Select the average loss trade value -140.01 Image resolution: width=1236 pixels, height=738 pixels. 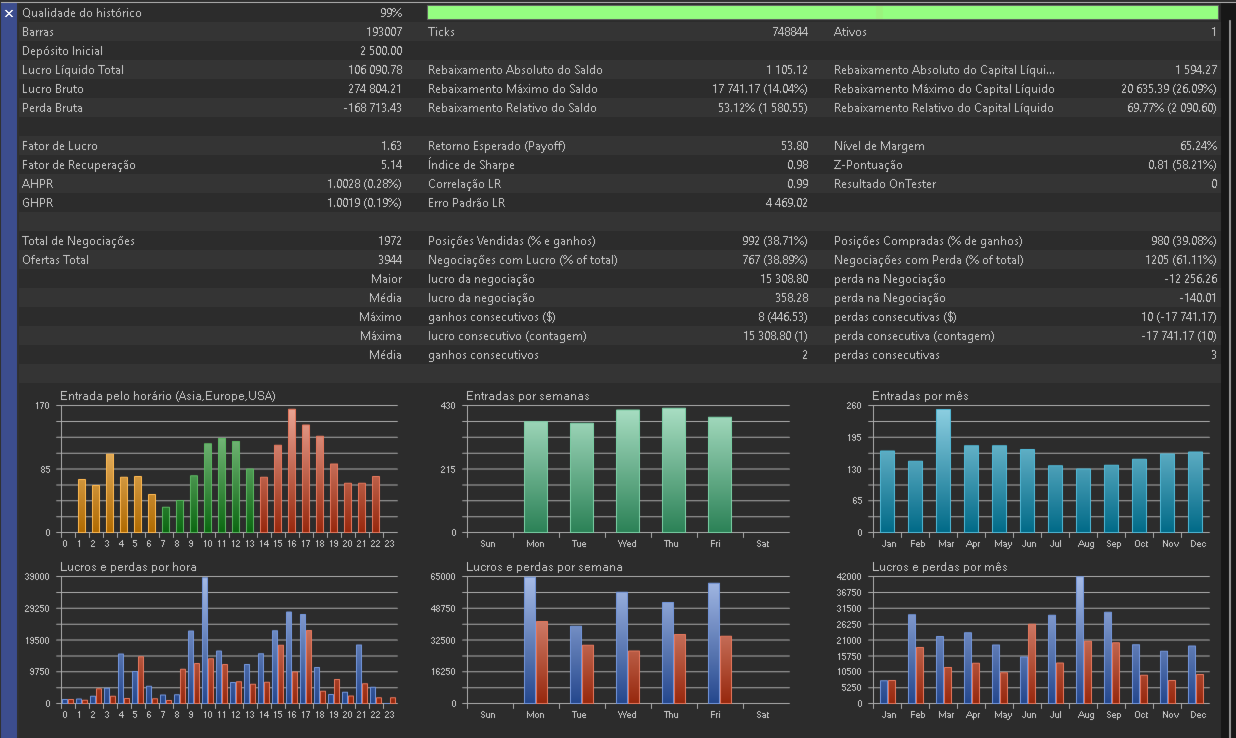[1198, 298]
